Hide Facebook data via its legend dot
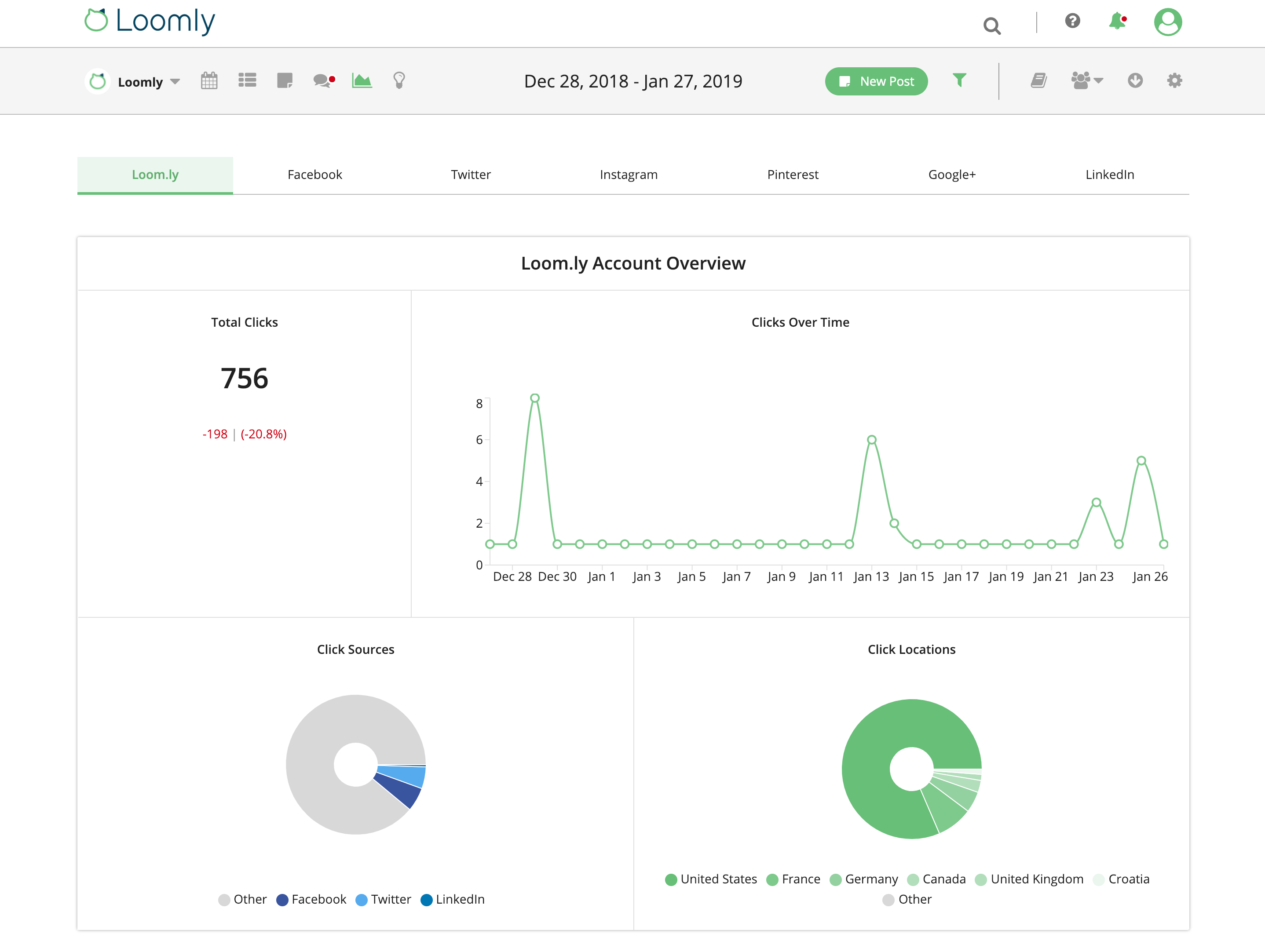Screen dimensions: 1265x952 282,899
